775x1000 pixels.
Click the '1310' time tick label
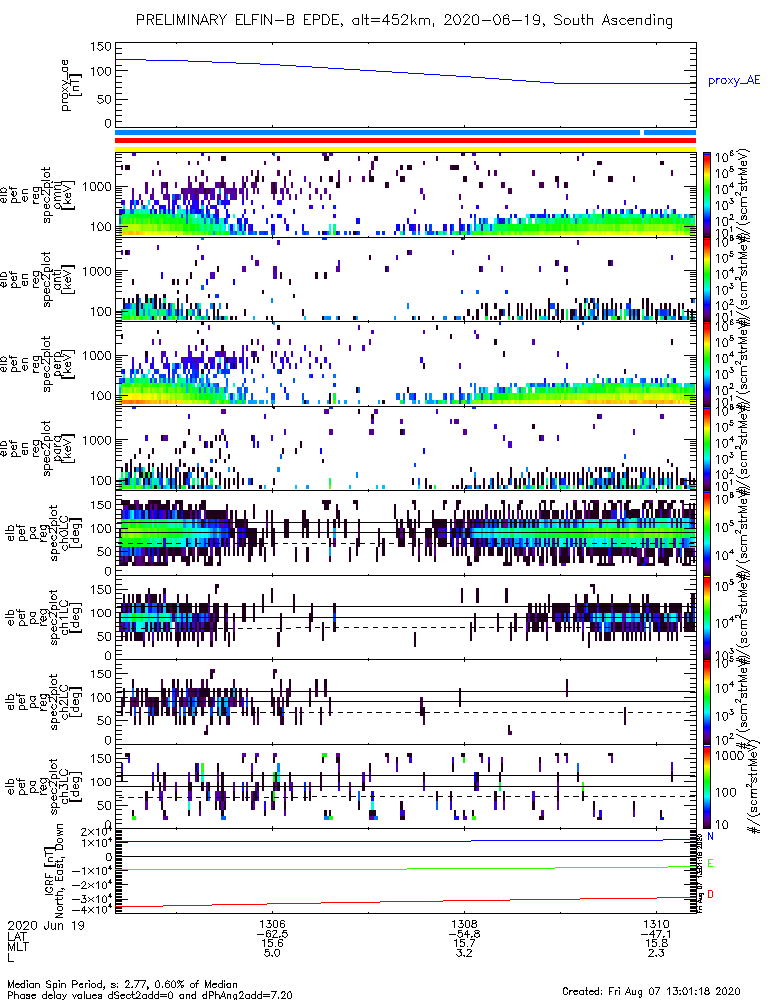click(656, 924)
